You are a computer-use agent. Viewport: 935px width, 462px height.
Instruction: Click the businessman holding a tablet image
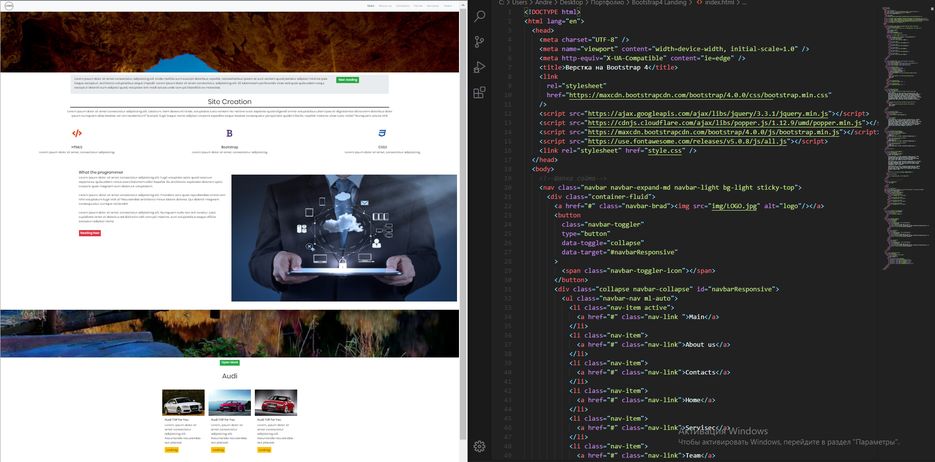(x=344, y=238)
